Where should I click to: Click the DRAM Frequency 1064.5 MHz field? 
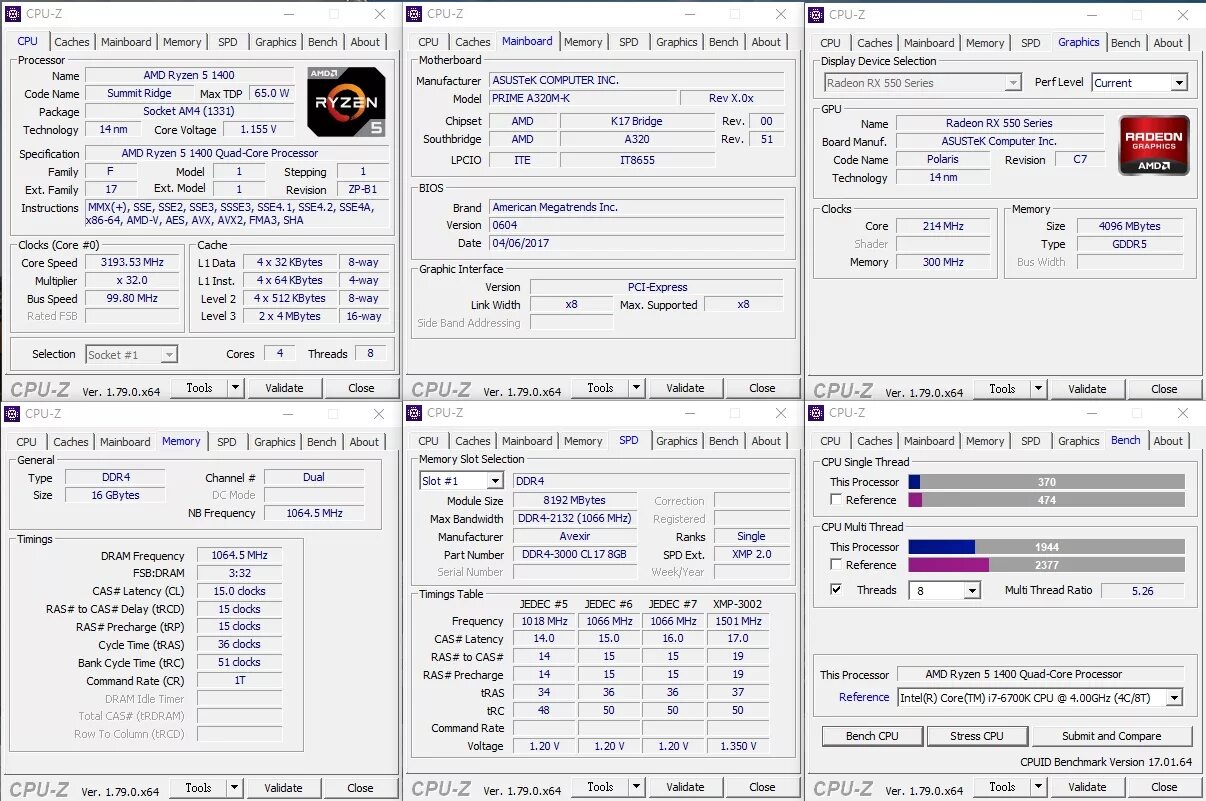[239, 555]
